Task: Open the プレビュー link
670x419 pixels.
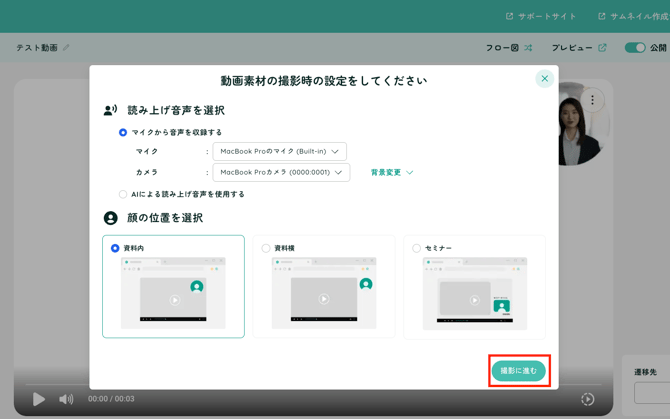Action: click(579, 48)
